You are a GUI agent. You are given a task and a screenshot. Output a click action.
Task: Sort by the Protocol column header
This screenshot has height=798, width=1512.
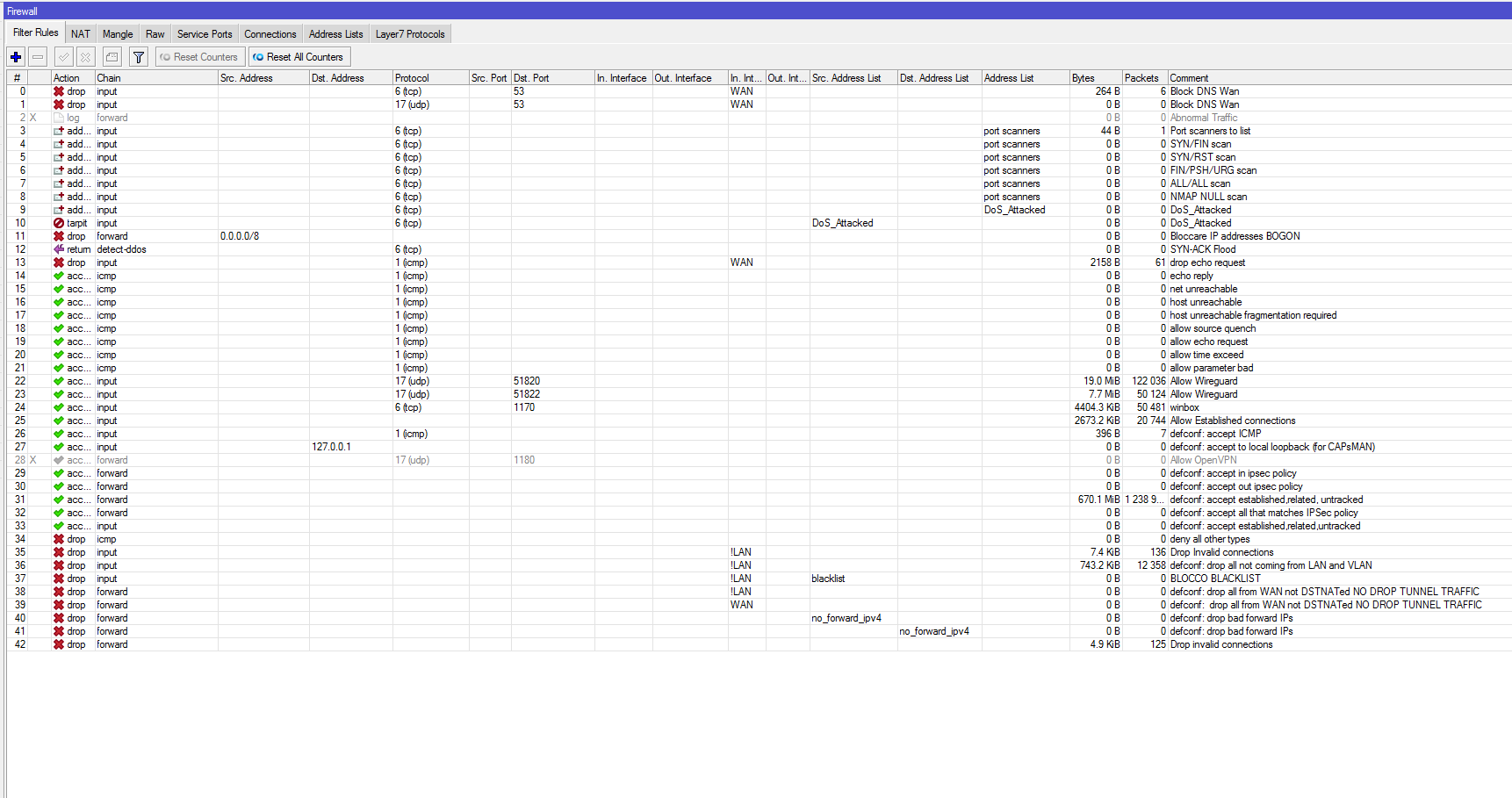coord(431,78)
